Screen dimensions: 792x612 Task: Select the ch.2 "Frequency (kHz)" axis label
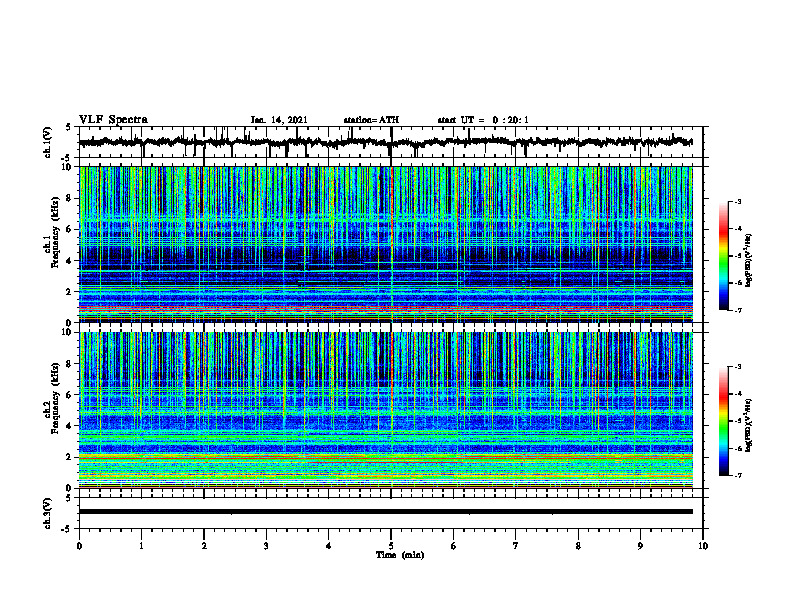tap(55, 397)
